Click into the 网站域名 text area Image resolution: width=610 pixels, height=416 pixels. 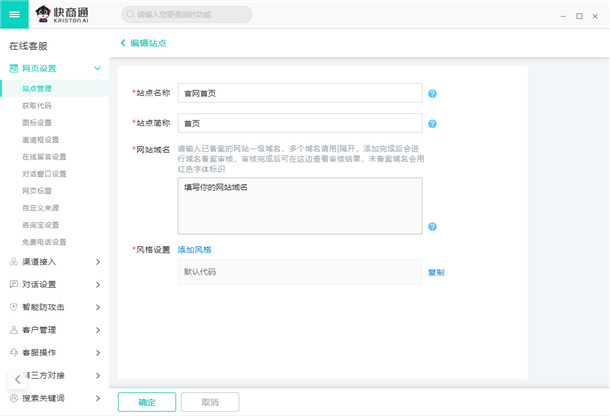pos(299,205)
